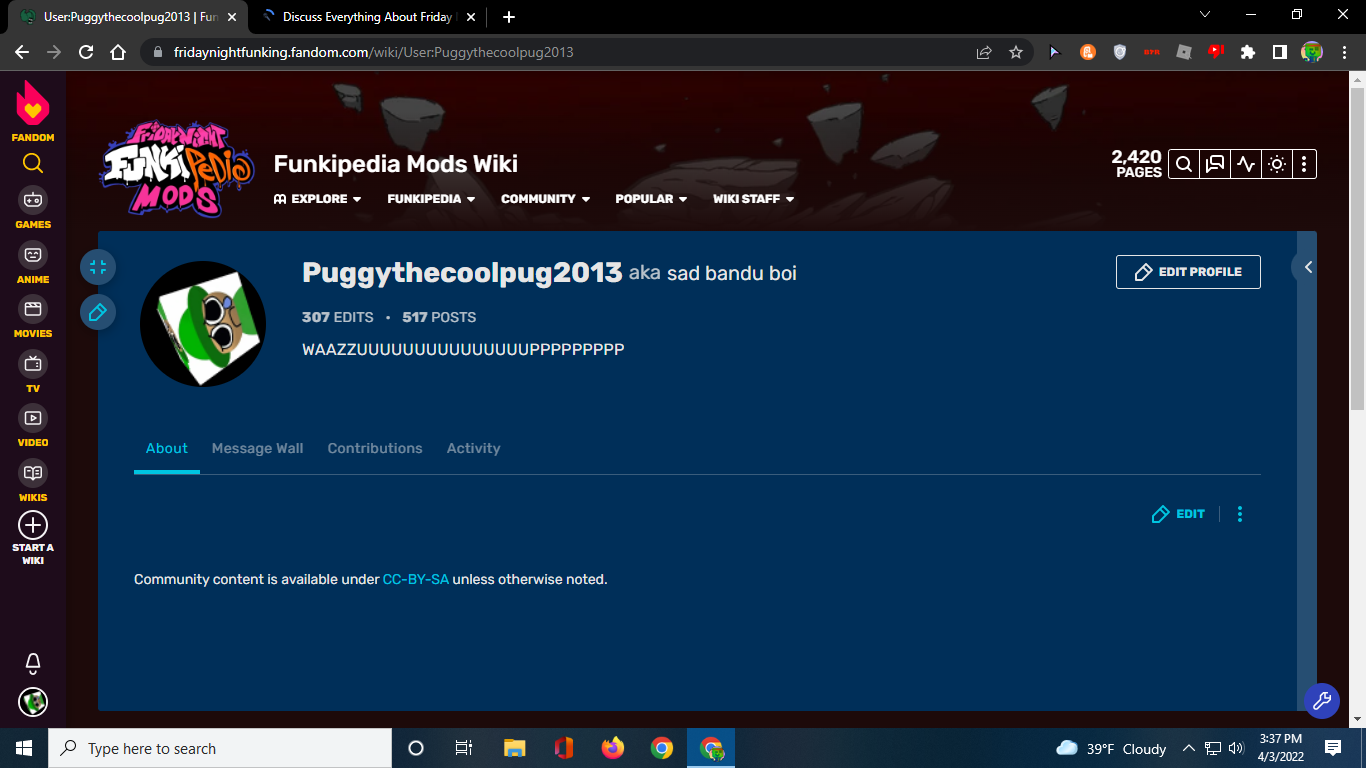
Task: Close the Discuss Everything browser tab
Action: [x=471, y=17]
